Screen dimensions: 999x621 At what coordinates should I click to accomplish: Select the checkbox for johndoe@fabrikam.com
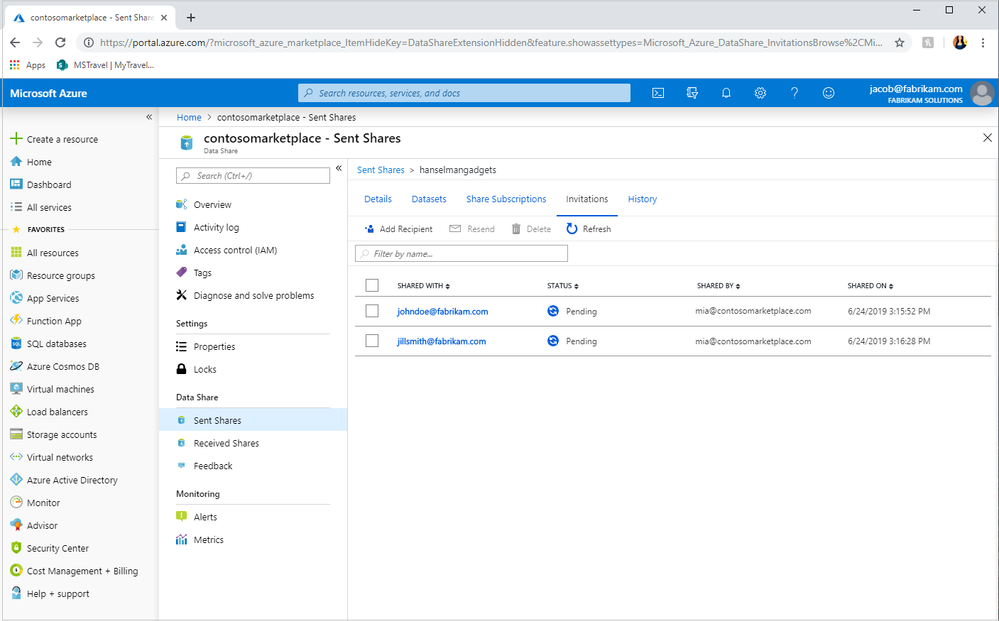[x=372, y=311]
